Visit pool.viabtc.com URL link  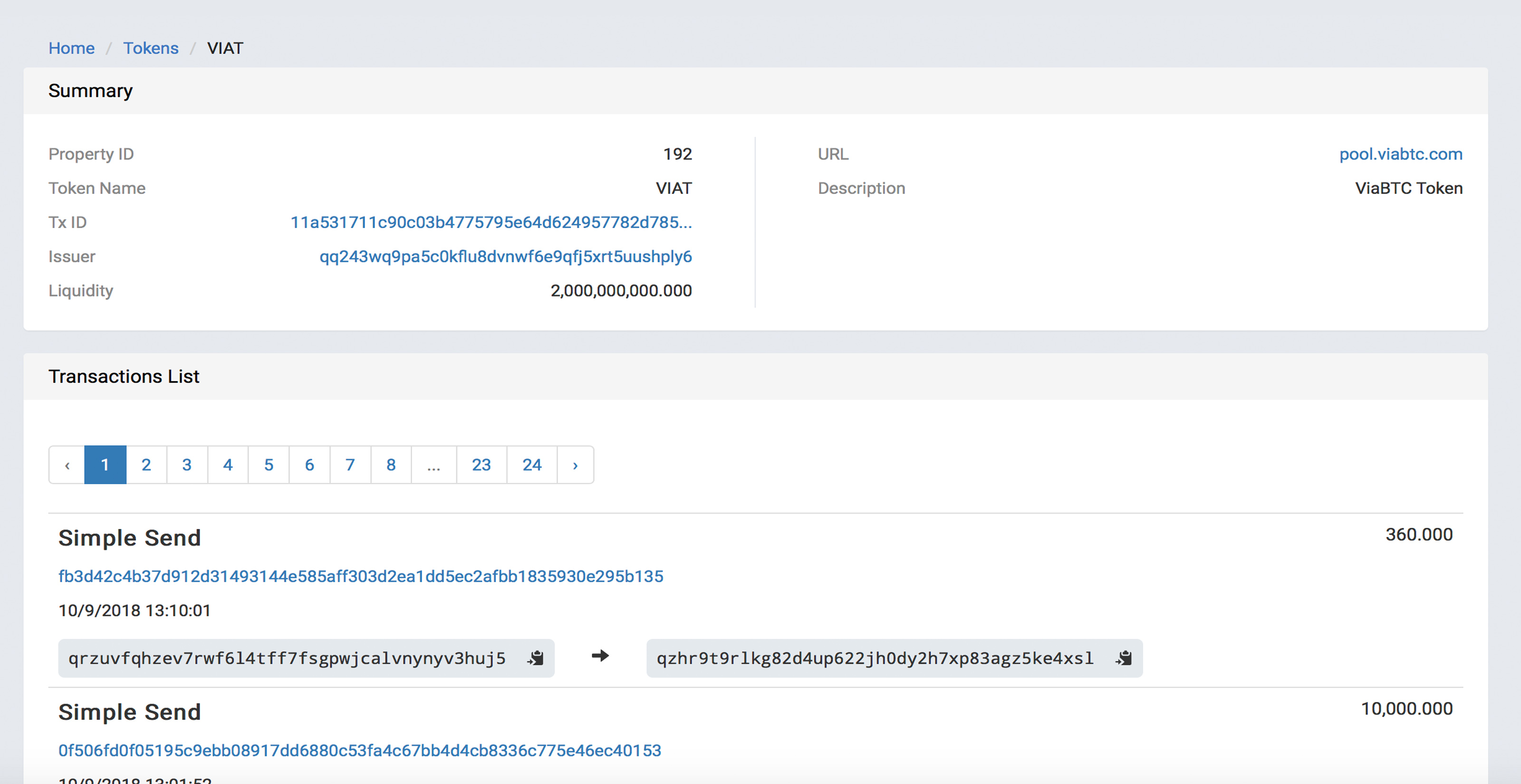point(1401,154)
